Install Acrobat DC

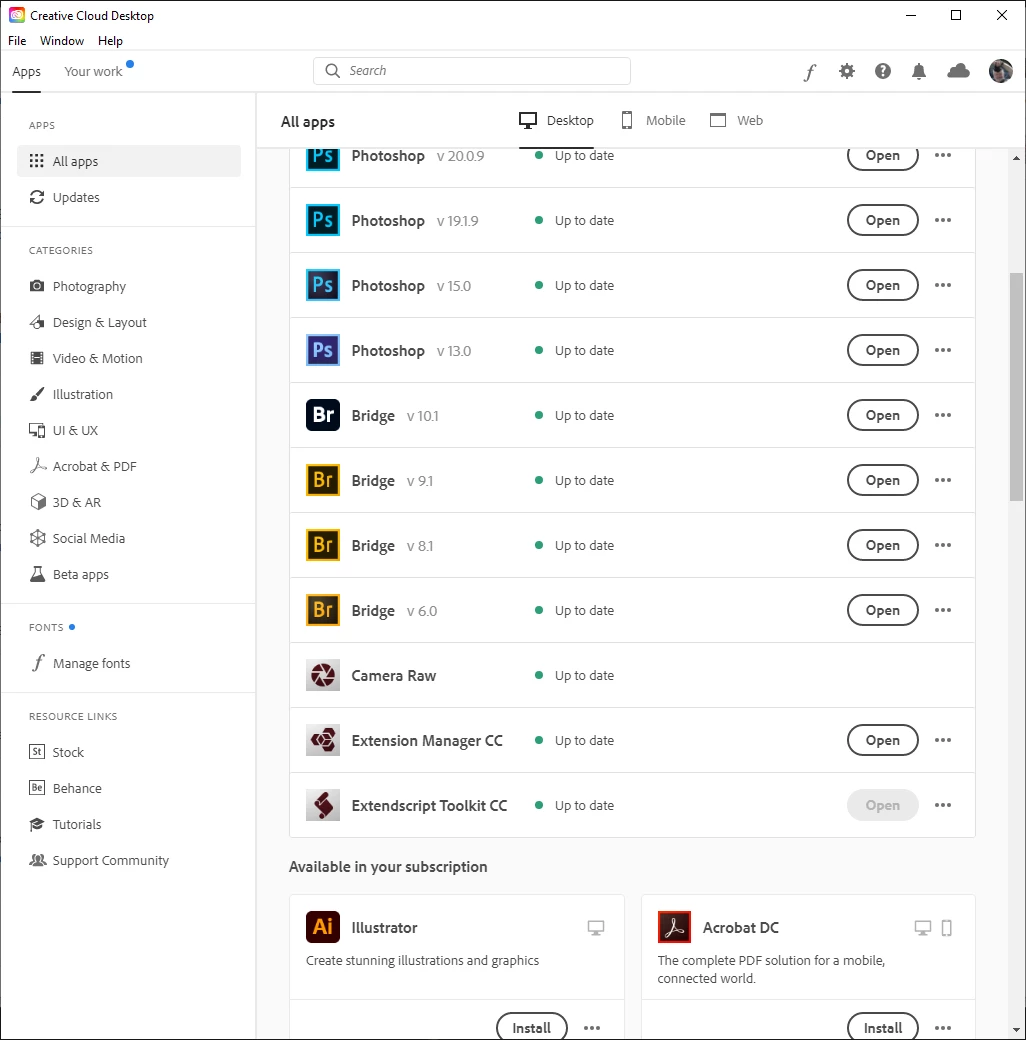[883, 1027]
